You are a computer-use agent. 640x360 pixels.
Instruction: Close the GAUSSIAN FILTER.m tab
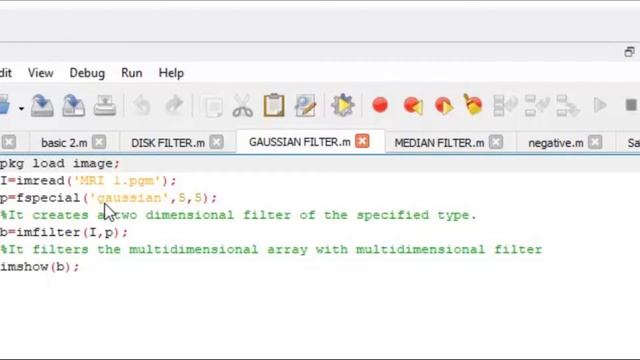pos(362,141)
